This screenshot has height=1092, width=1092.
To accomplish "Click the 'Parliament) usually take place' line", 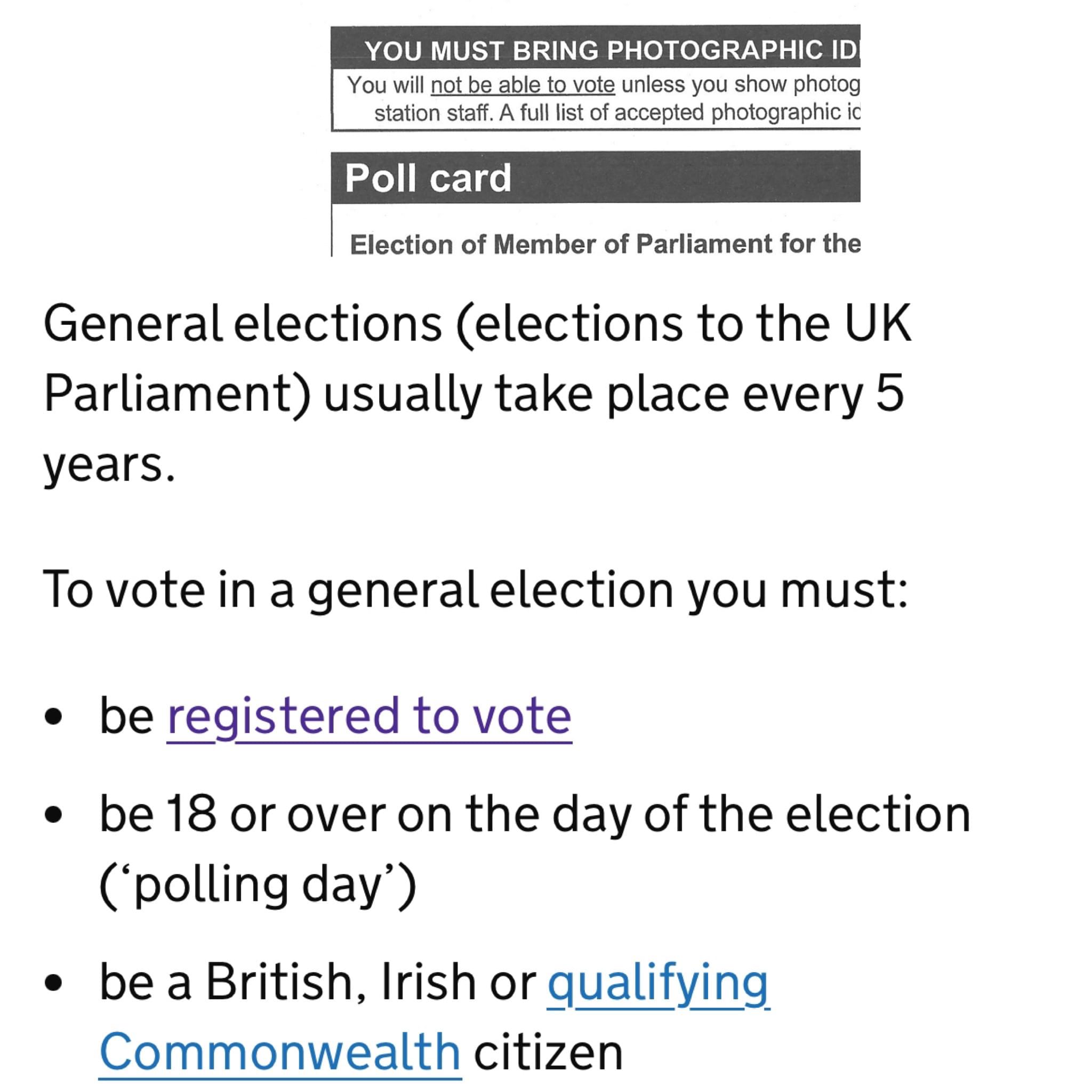I will [x=473, y=395].
